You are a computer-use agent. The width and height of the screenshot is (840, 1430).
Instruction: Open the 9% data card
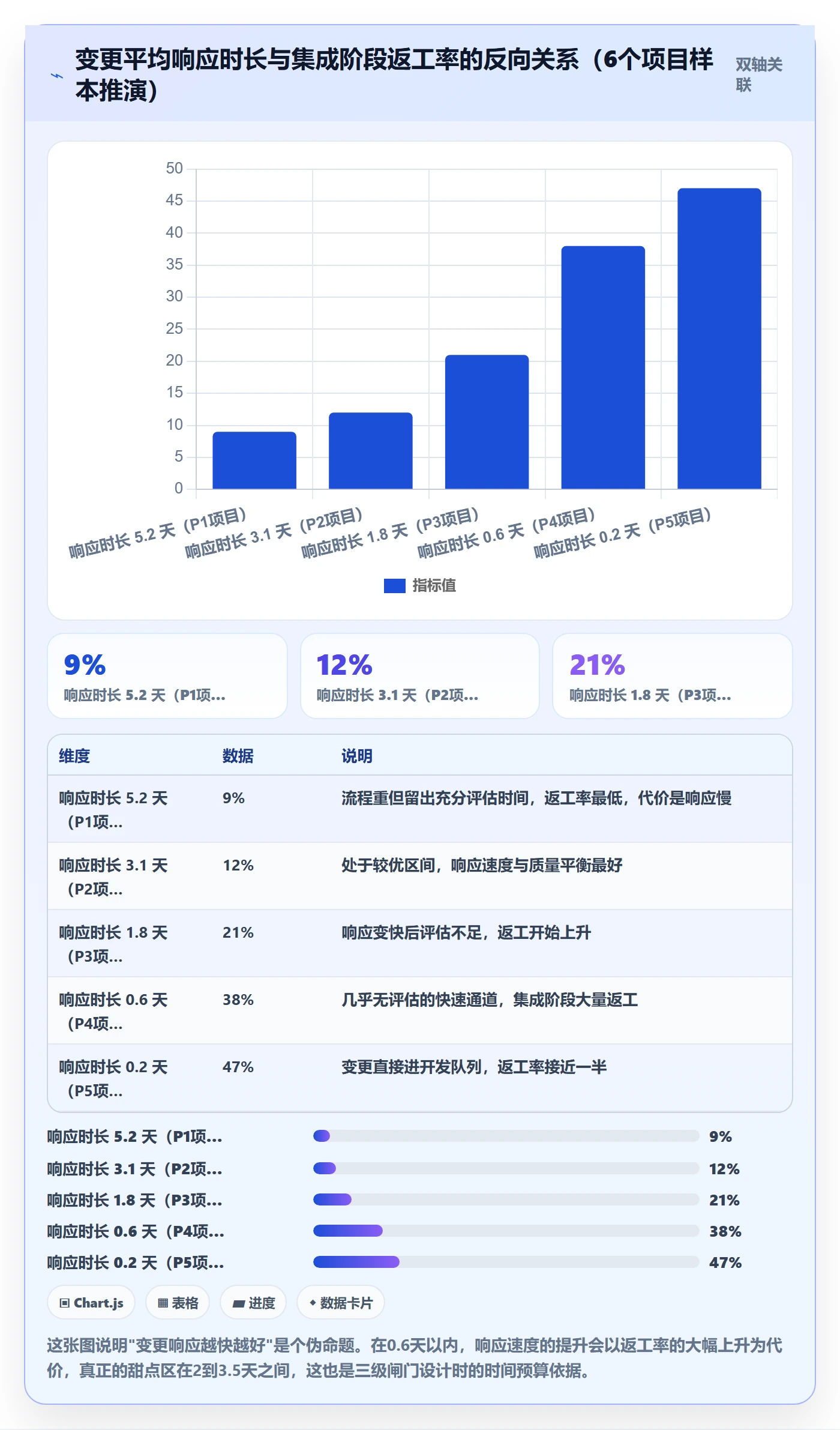pos(167,676)
